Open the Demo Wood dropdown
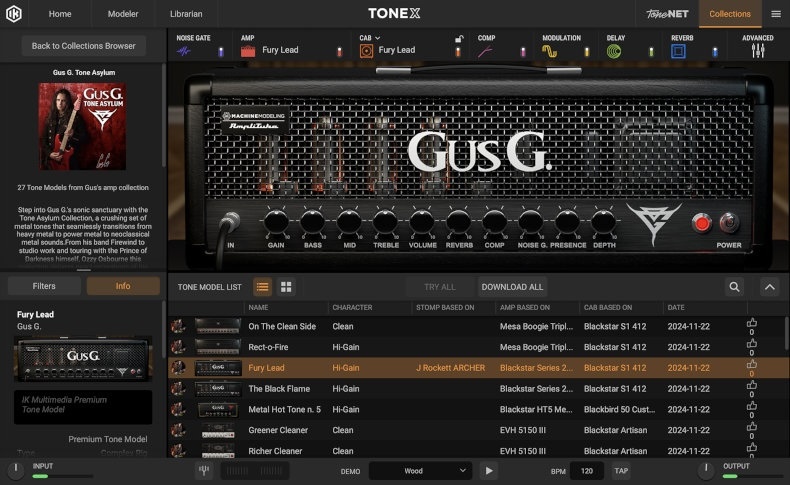The image size is (790, 485). click(420, 471)
